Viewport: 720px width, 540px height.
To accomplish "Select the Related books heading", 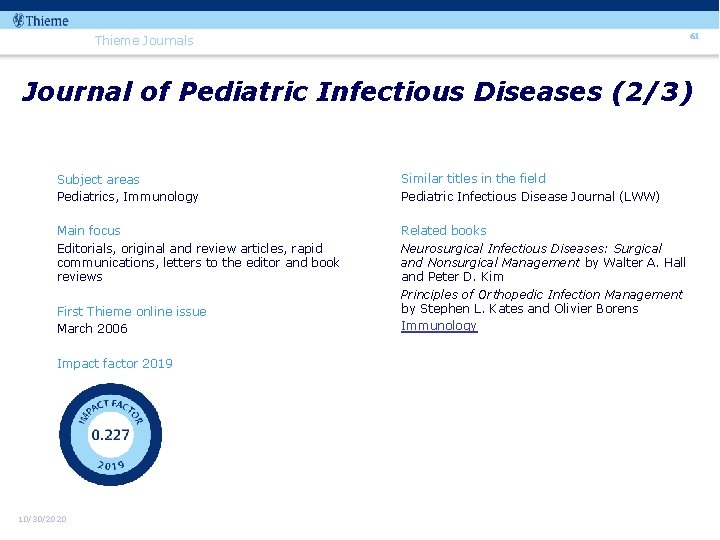I will (x=444, y=230).
